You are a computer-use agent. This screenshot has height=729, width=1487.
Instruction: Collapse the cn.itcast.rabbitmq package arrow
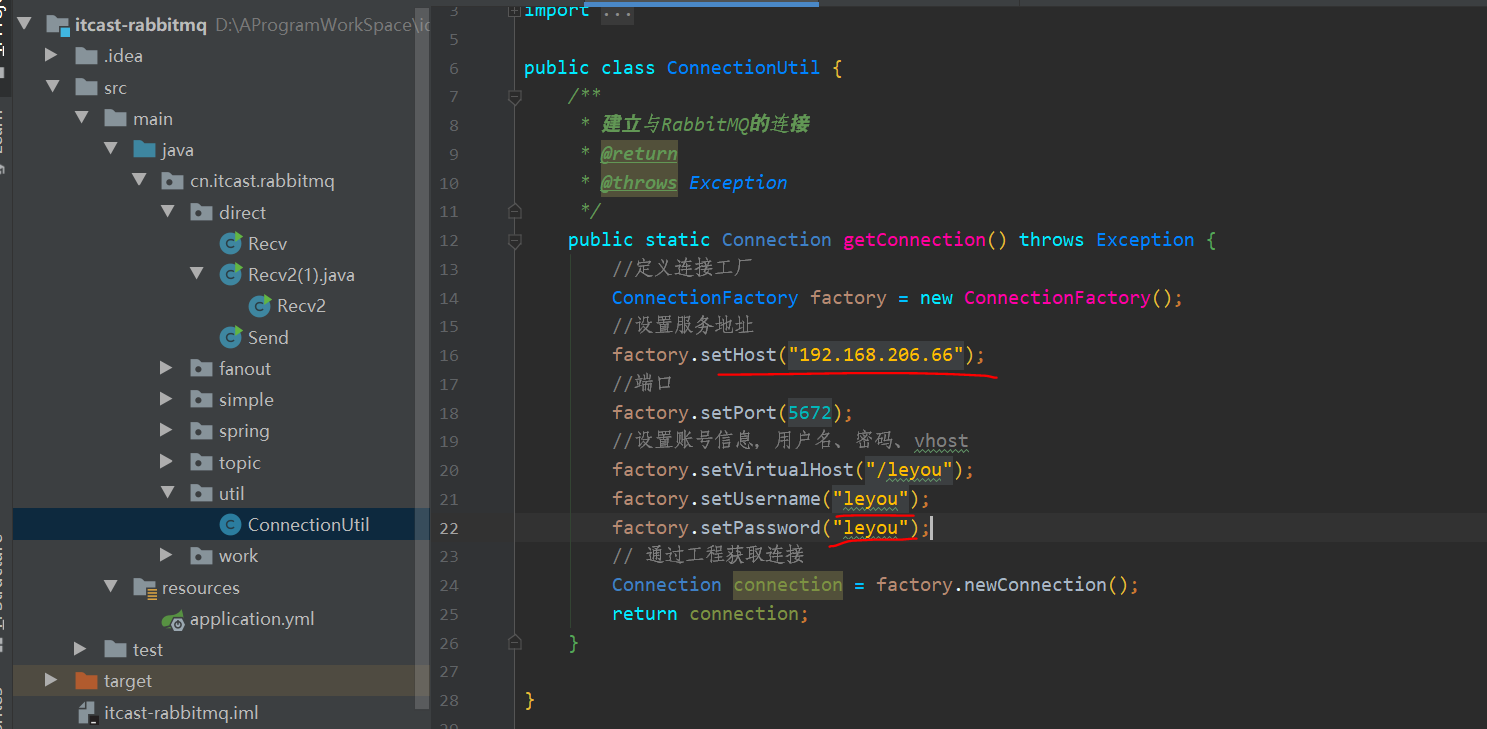[x=140, y=180]
